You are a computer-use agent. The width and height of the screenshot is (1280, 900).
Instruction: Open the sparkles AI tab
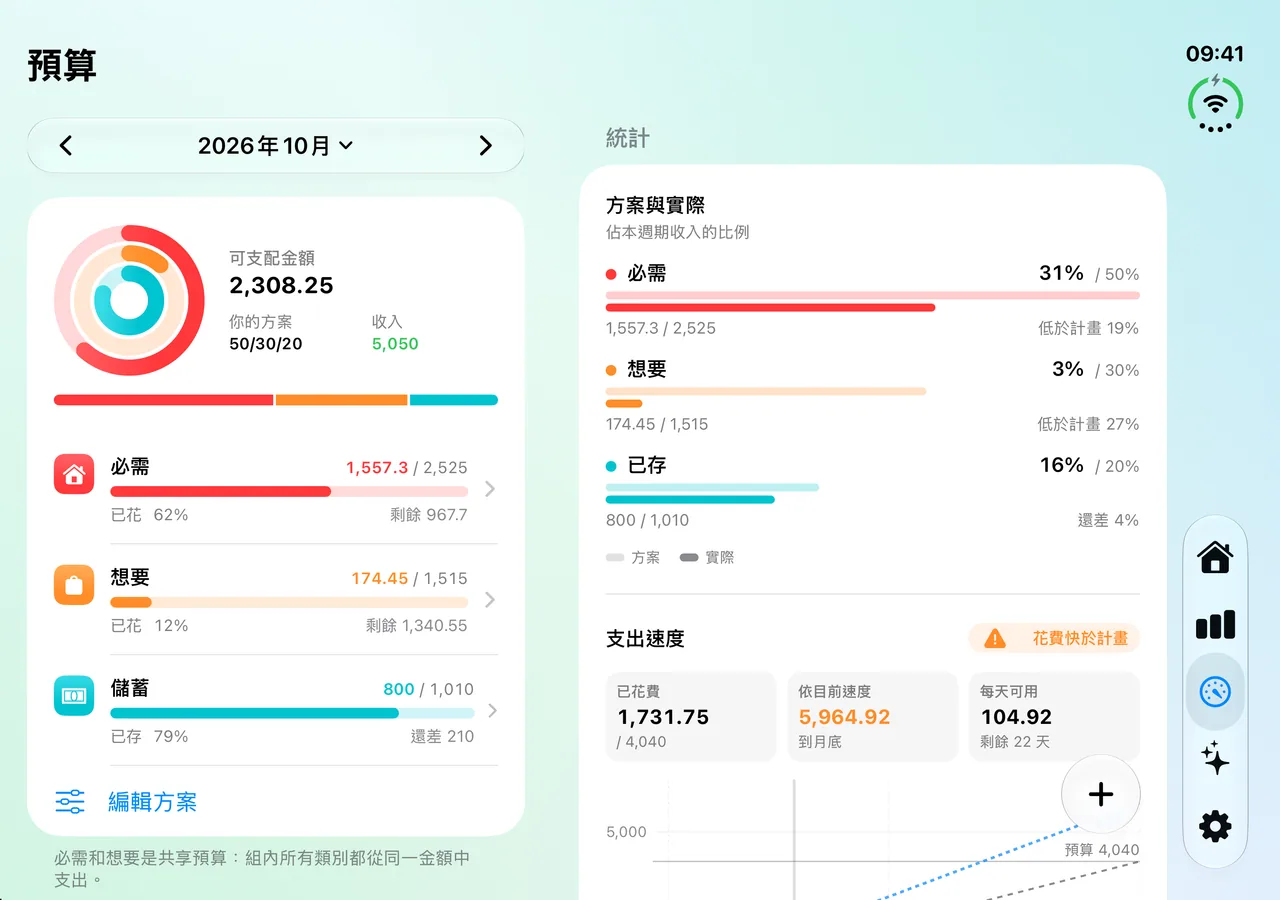1215,759
